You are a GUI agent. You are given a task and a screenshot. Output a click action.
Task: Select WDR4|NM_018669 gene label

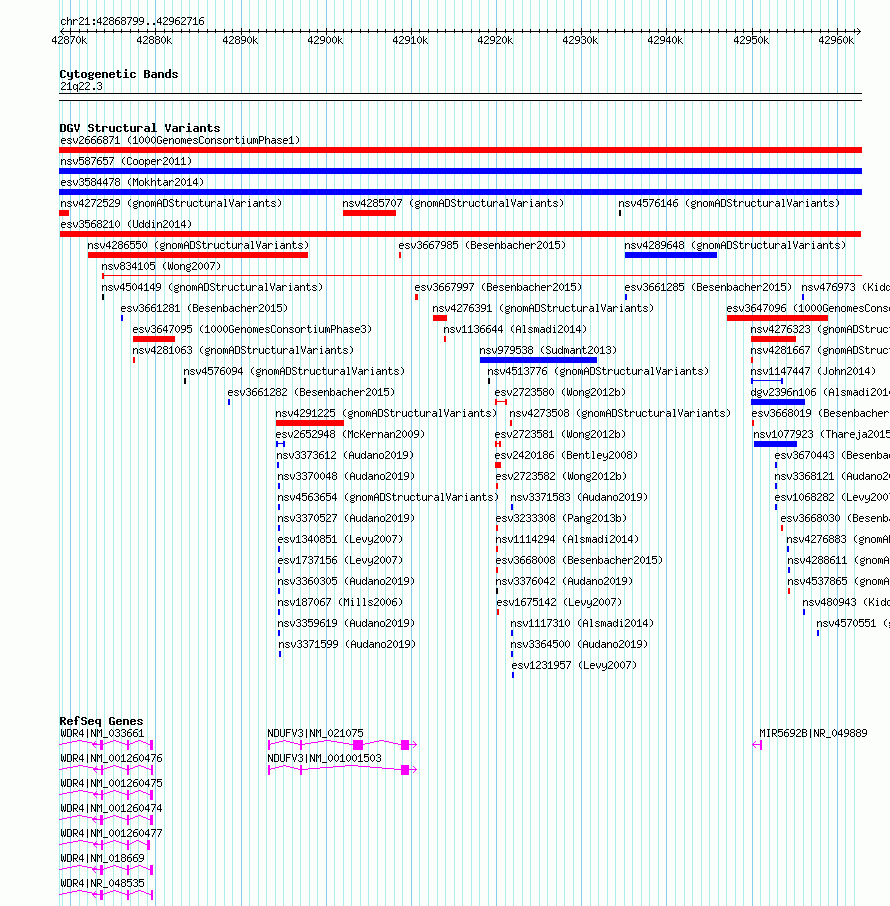tap(102, 858)
